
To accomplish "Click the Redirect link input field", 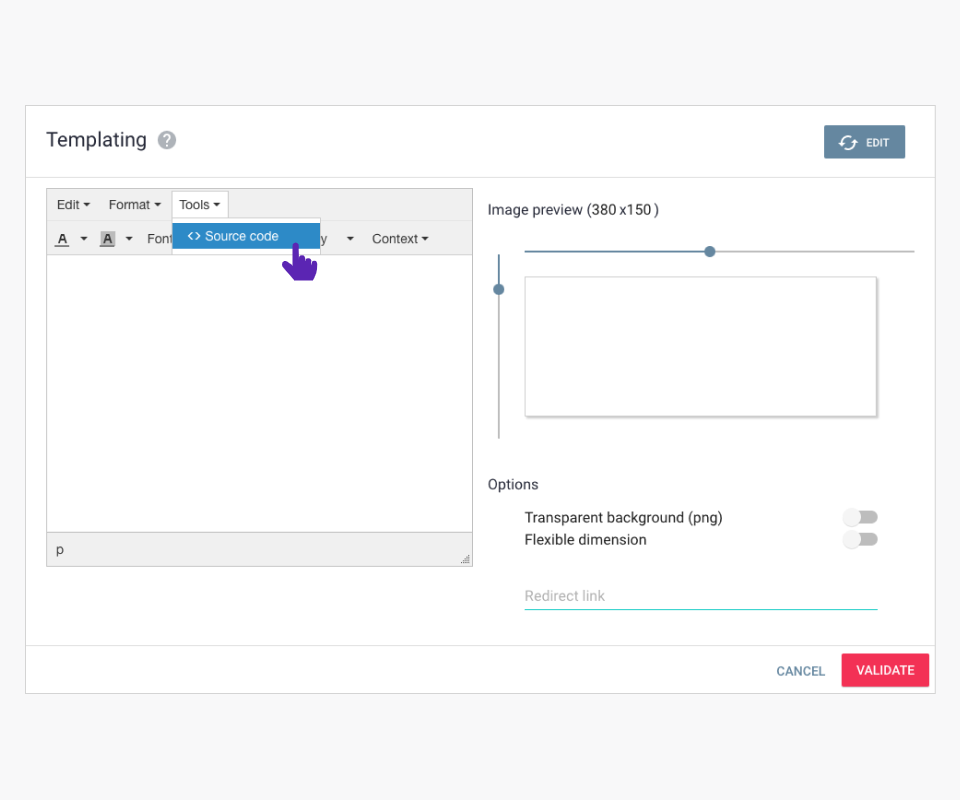I will [x=700, y=596].
